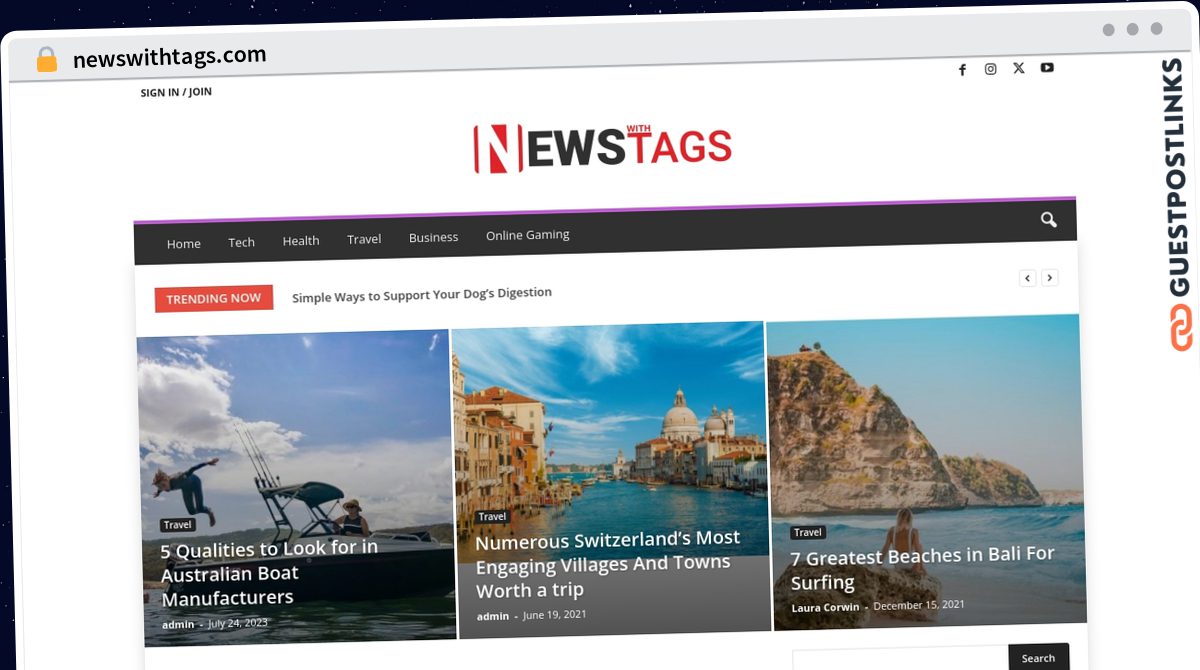Open author admin on the boat article
The image size is (1200, 670).
coord(178,625)
